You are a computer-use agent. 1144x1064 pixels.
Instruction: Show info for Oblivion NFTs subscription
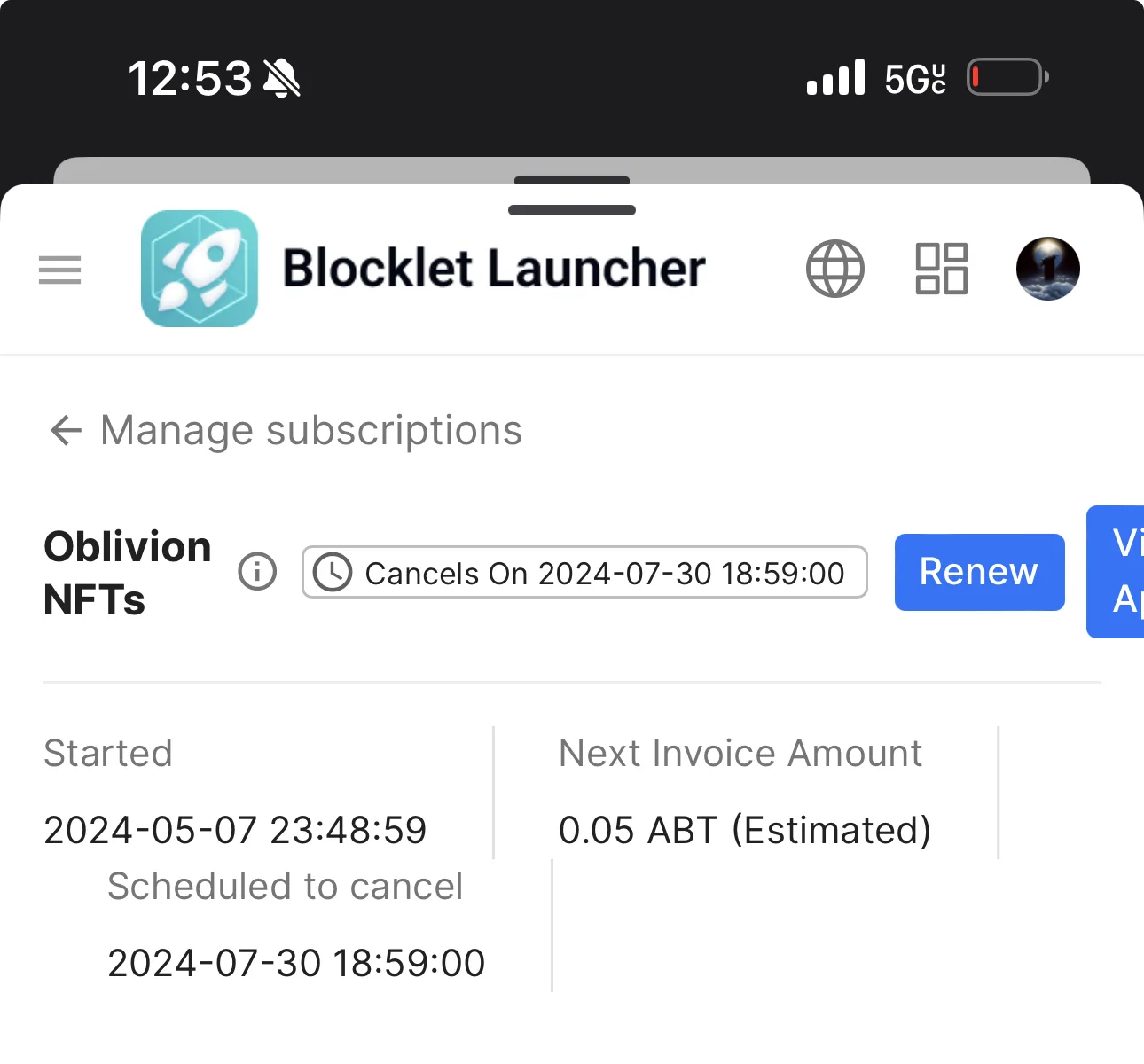point(257,572)
